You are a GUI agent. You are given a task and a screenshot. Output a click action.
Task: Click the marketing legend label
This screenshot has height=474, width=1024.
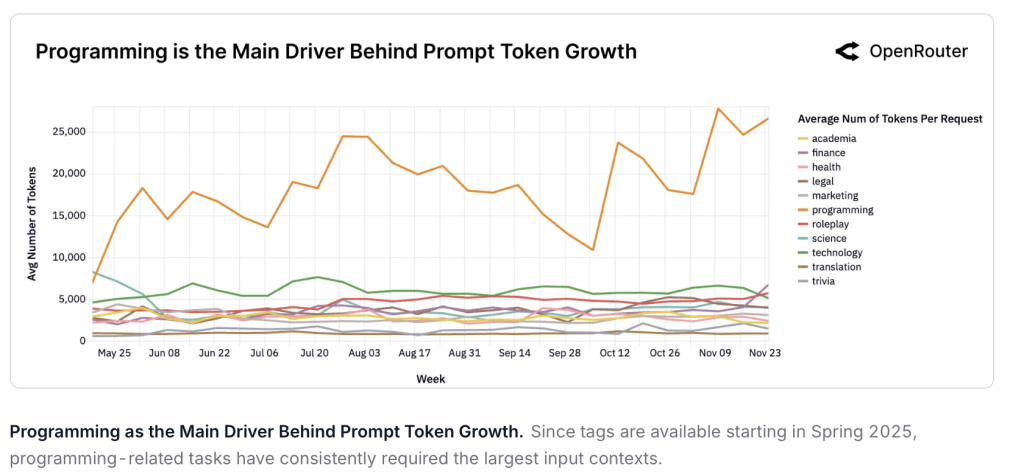coord(834,196)
